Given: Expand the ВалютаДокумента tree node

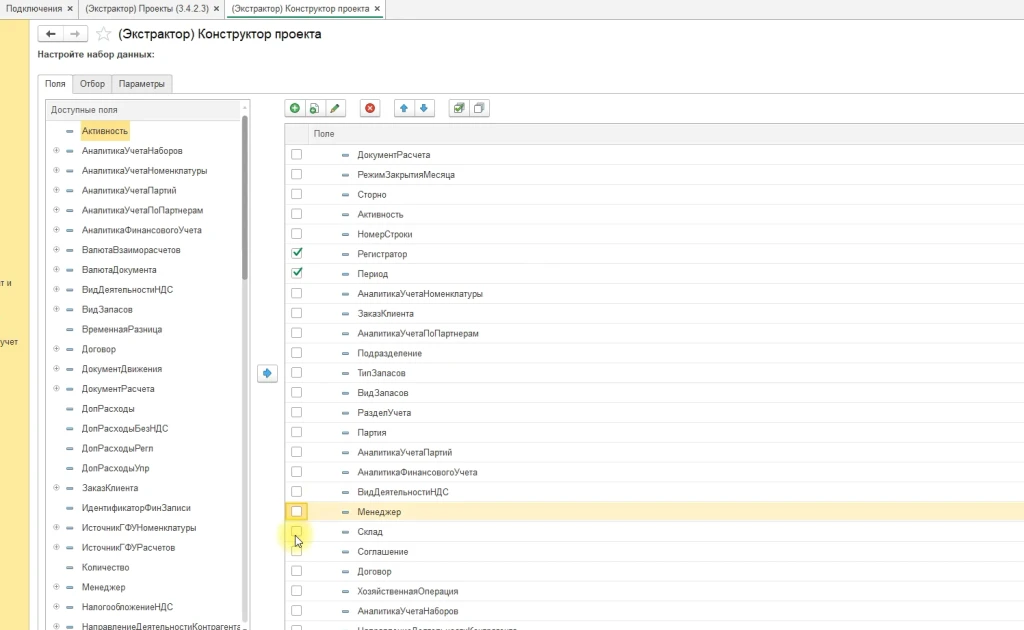Looking at the screenshot, I should (x=56, y=270).
